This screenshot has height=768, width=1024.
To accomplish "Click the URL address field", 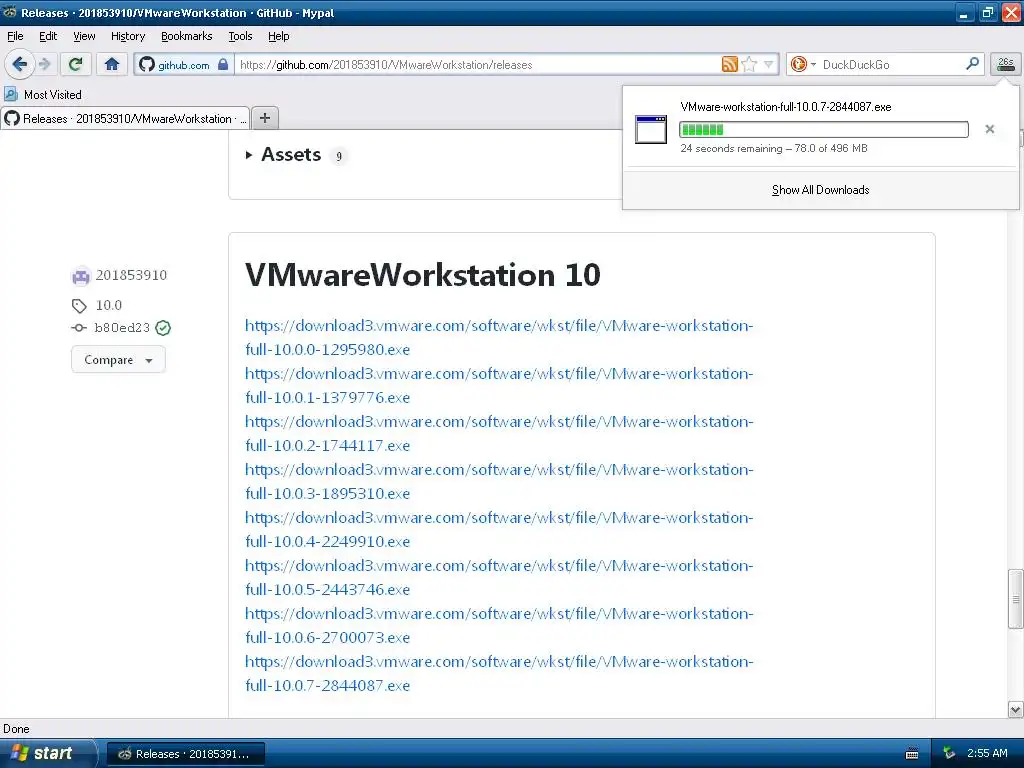I will pyautogui.click(x=479, y=64).
